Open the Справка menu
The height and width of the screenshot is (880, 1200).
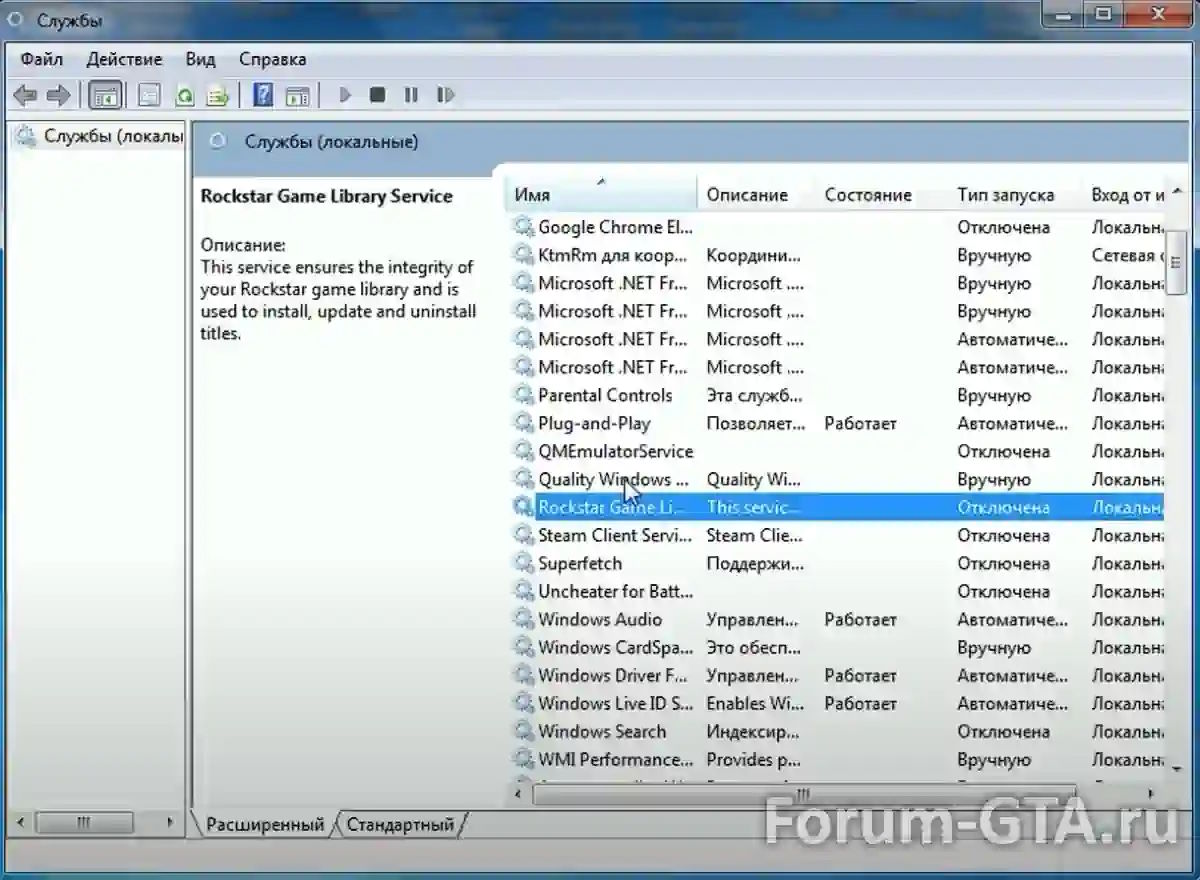pyautogui.click(x=273, y=59)
